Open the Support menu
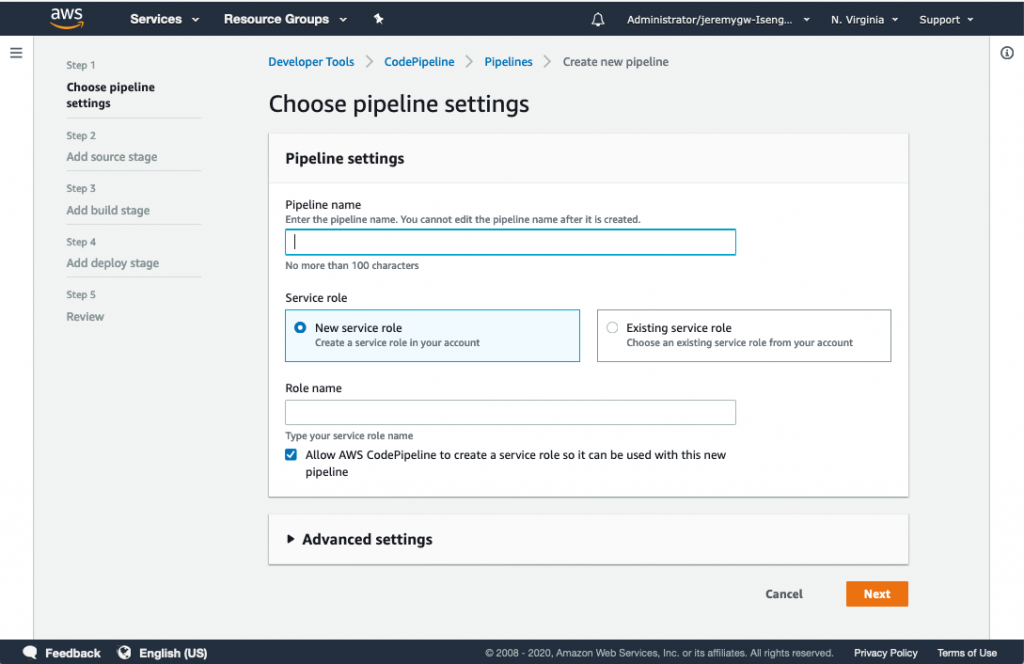 945,19
